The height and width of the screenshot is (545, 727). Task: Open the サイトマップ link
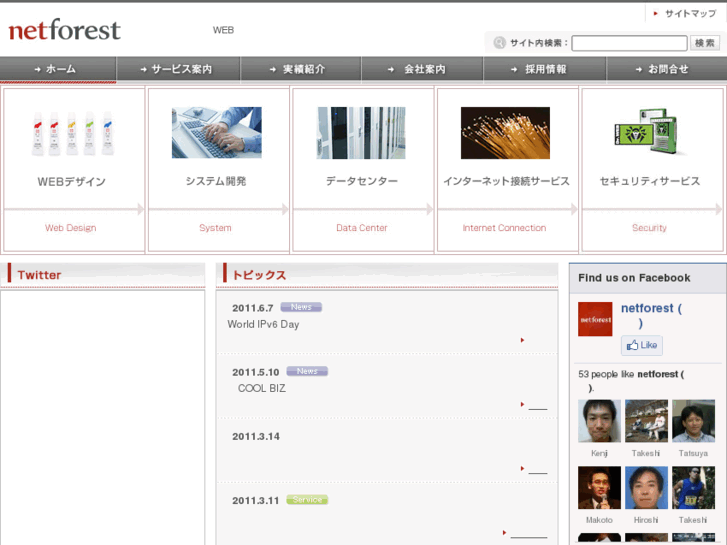coord(690,13)
